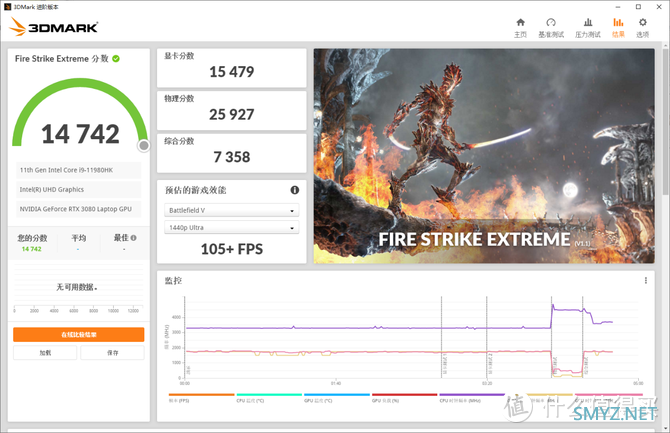Click the 11th Gen Intel Core i9-11980HK row

pyautogui.click(x=79, y=170)
